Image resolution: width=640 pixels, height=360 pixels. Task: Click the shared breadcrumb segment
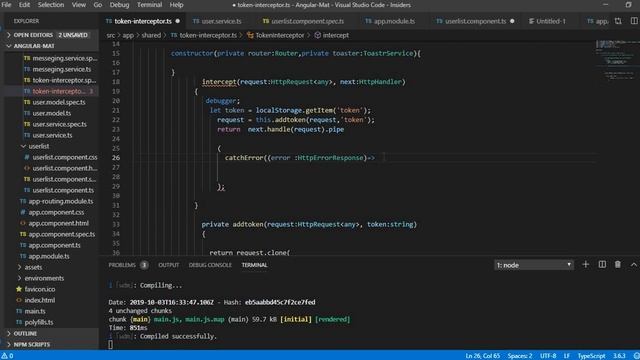(x=151, y=36)
